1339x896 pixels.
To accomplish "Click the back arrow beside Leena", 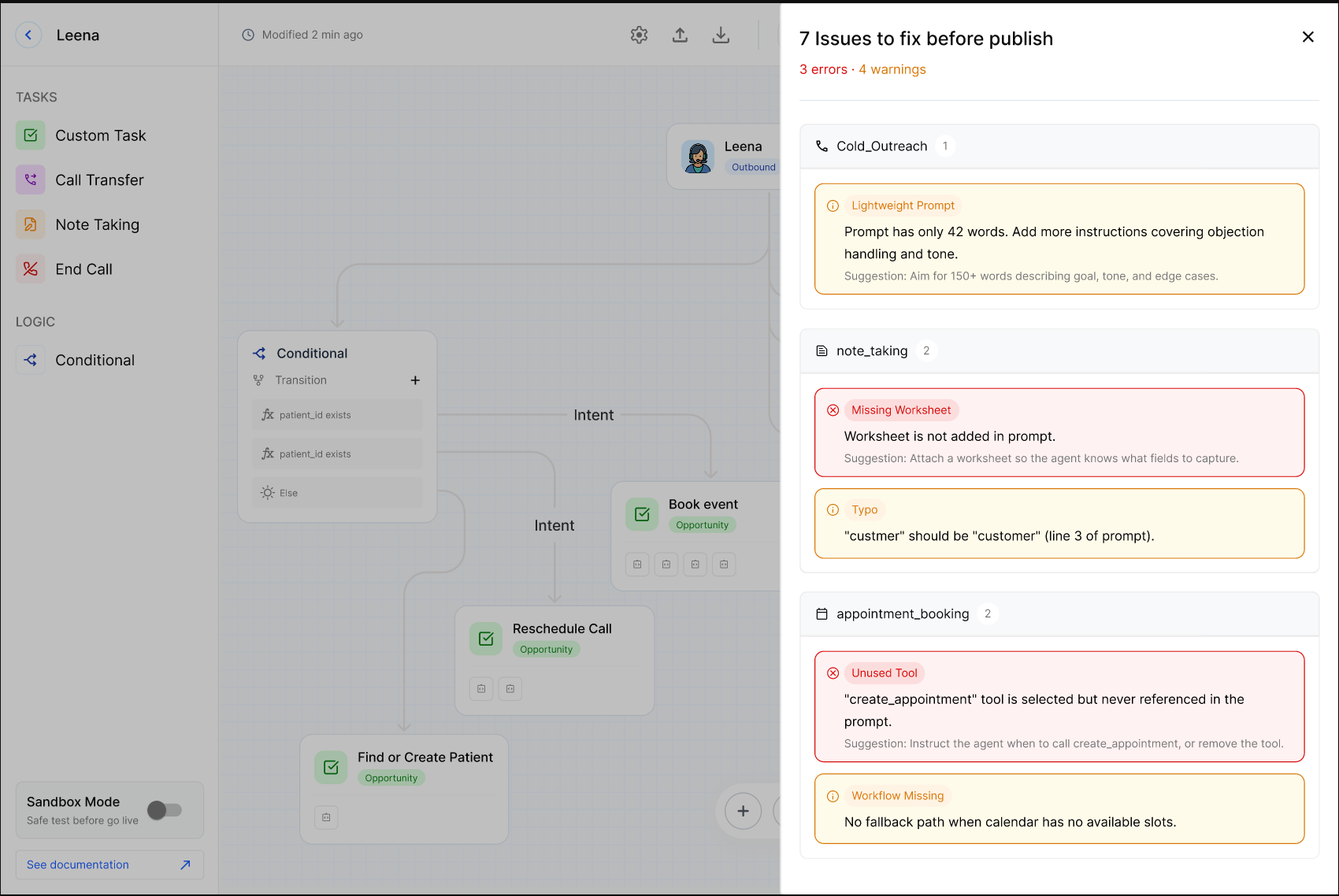I will tap(28, 35).
